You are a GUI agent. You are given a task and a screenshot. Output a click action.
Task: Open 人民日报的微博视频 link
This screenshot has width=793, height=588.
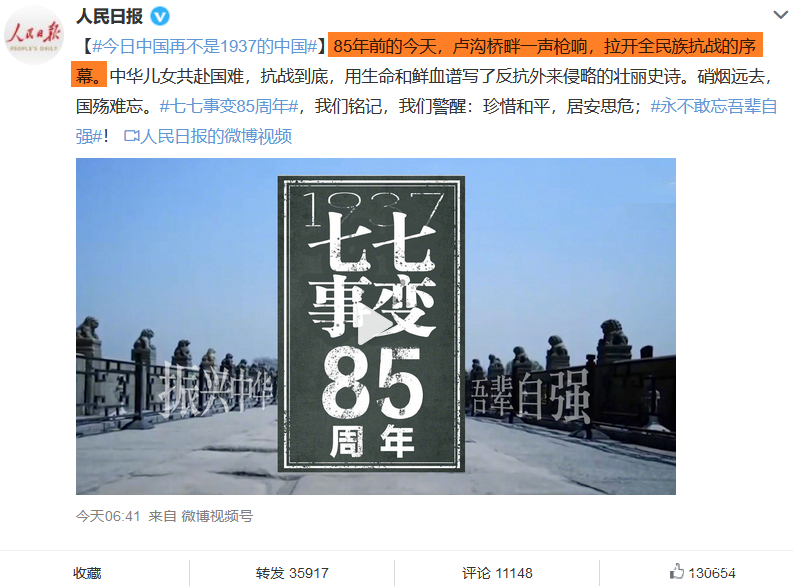[216, 136]
